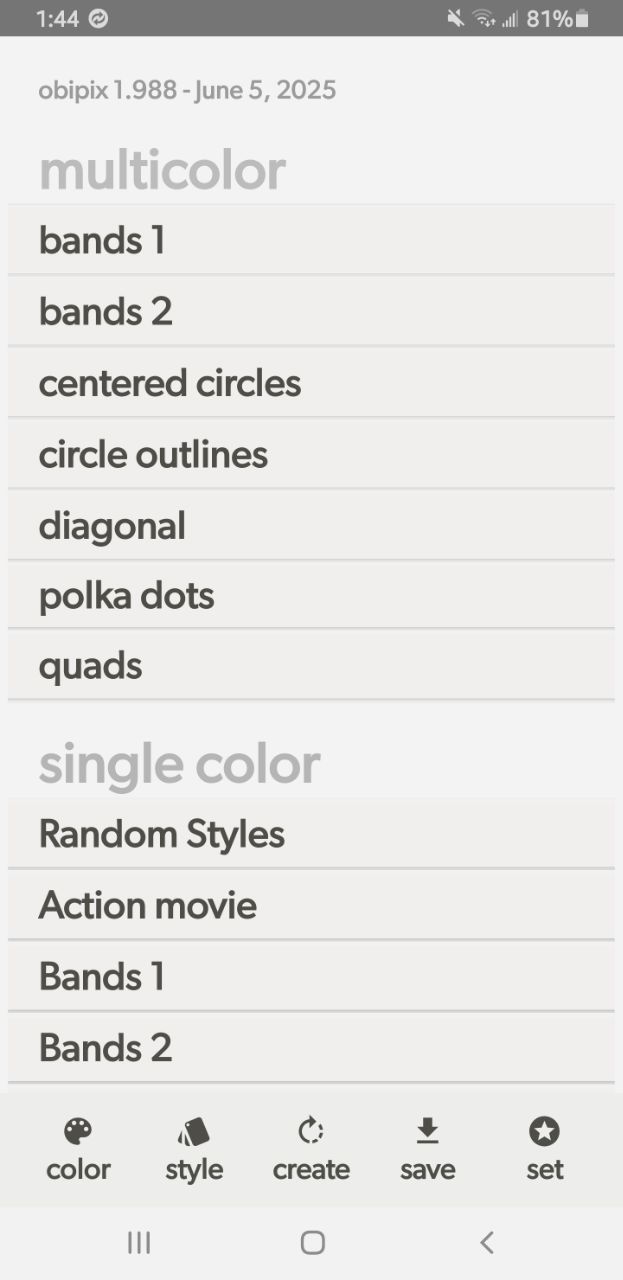Tap the set wallpaper star icon
This screenshot has width=623, height=1280.
[544, 1131]
